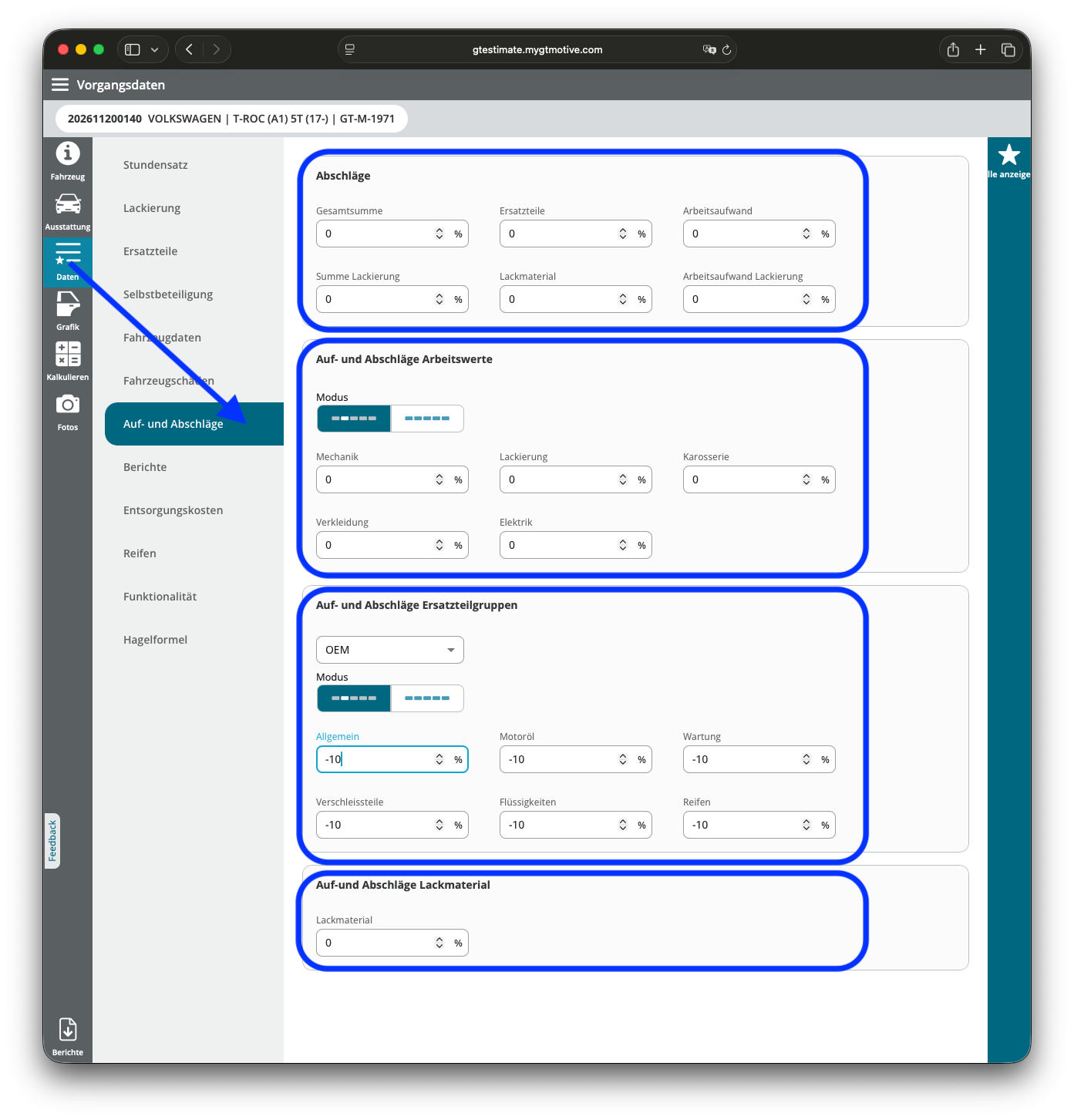Open Ersatzteile in the side menu
This screenshot has width=1074, height=1120.
(x=194, y=251)
